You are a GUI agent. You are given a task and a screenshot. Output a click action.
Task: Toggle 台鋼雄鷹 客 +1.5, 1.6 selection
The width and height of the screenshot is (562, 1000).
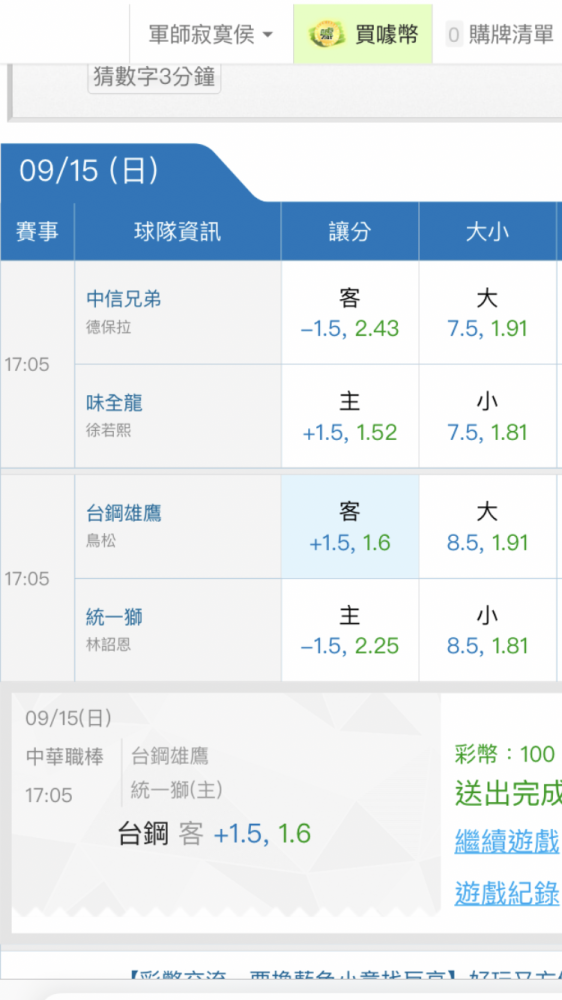point(350,527)
